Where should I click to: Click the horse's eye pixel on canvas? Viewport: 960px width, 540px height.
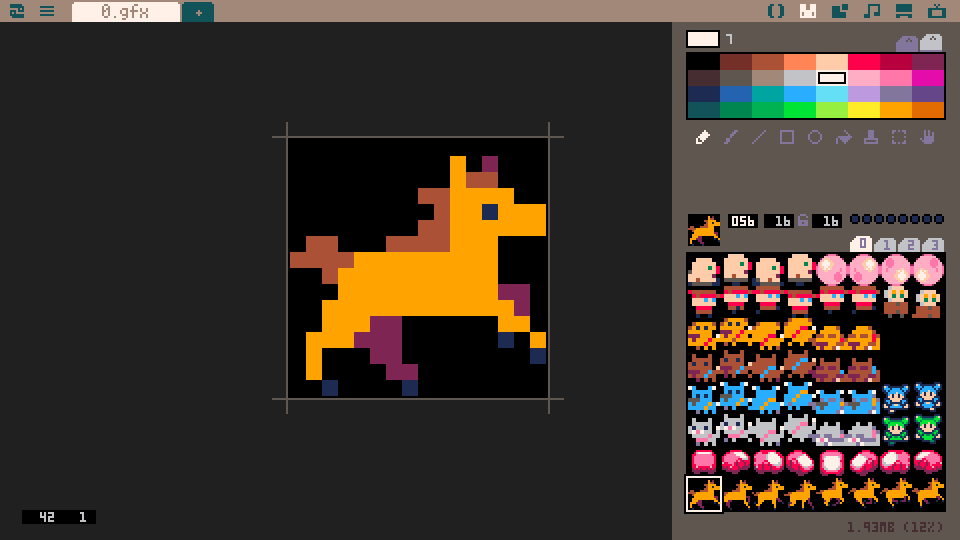[490, 212]
